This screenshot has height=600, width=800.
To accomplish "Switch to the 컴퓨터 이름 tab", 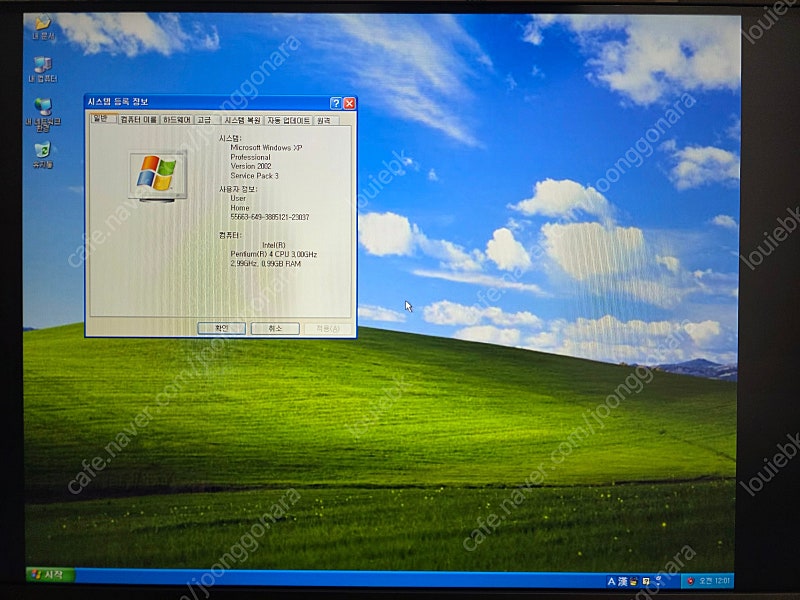I will (x=138, y=120).
